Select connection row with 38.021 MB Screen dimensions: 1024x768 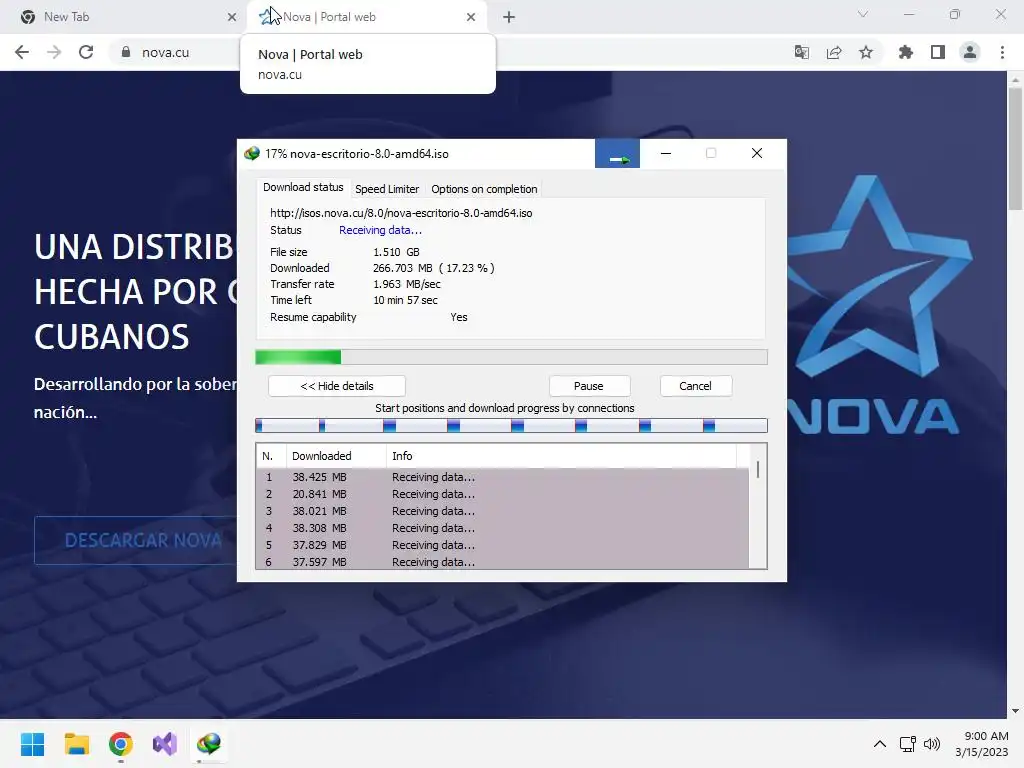(x=503, y=511)
